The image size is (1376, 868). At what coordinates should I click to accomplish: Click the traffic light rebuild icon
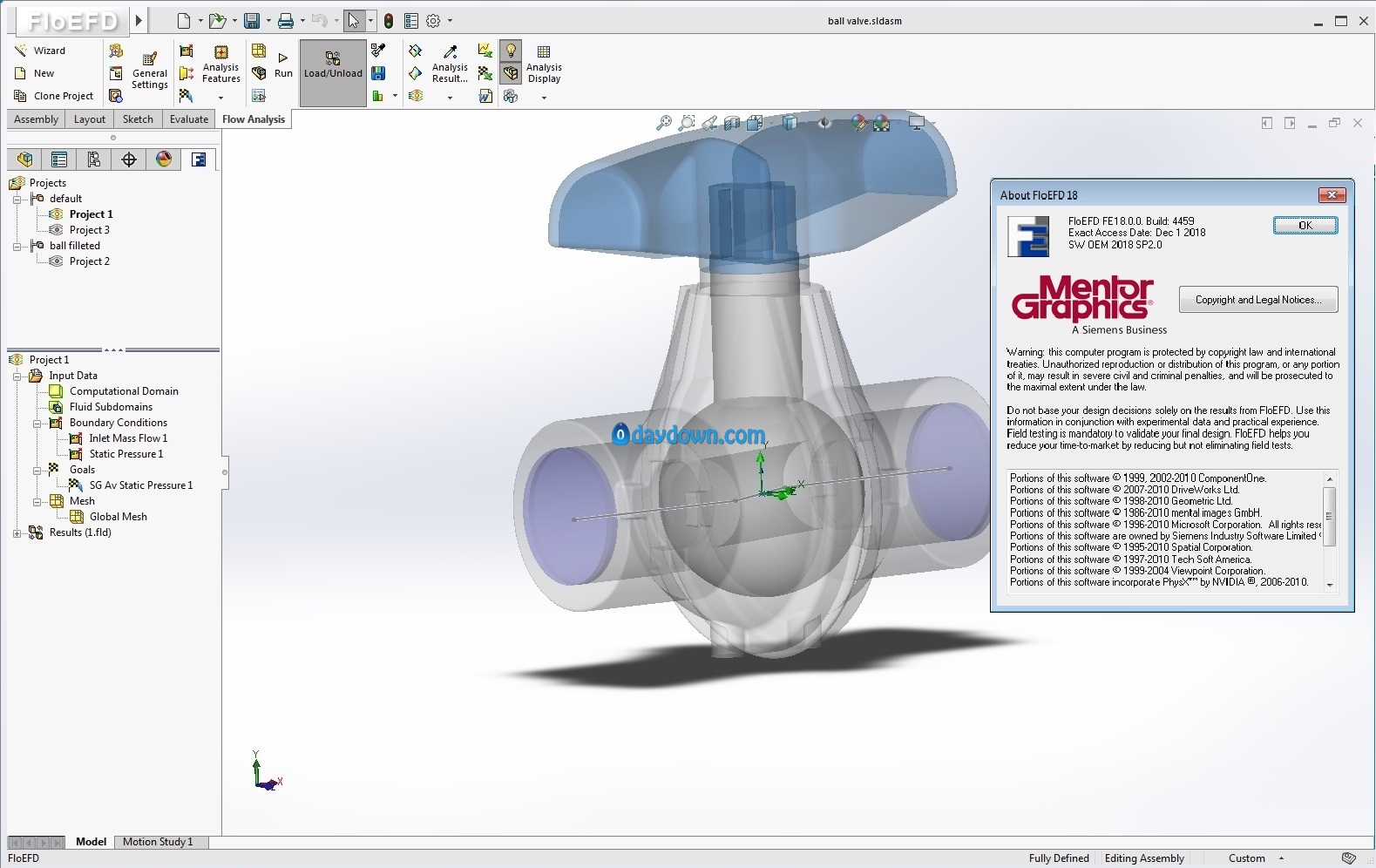coord(389,21)
